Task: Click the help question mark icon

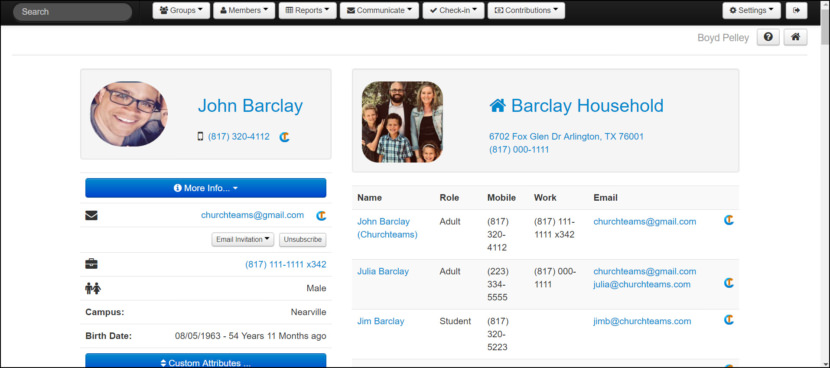Action: point(768,38)
